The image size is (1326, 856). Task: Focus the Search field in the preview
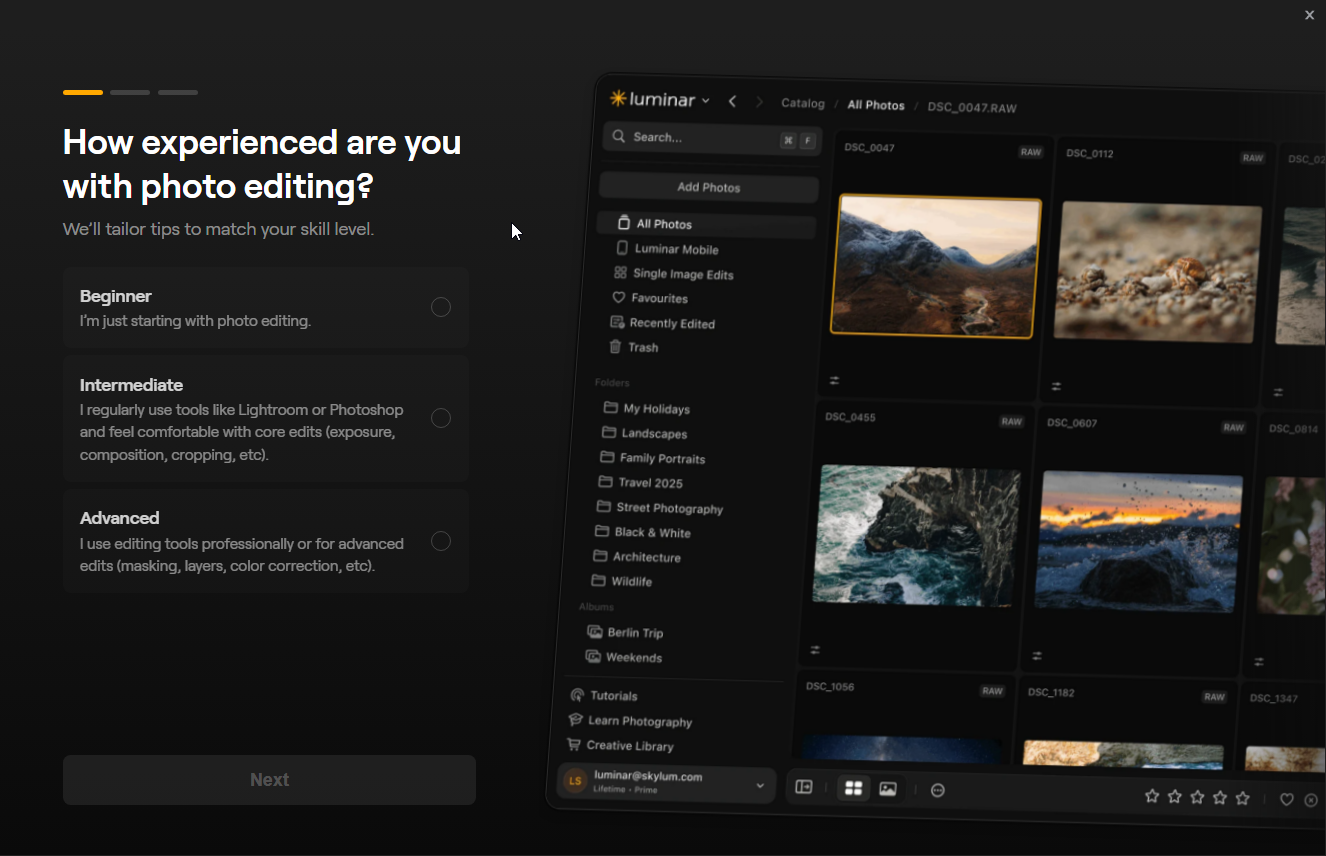pyautogui.click(x=712, y=138)
